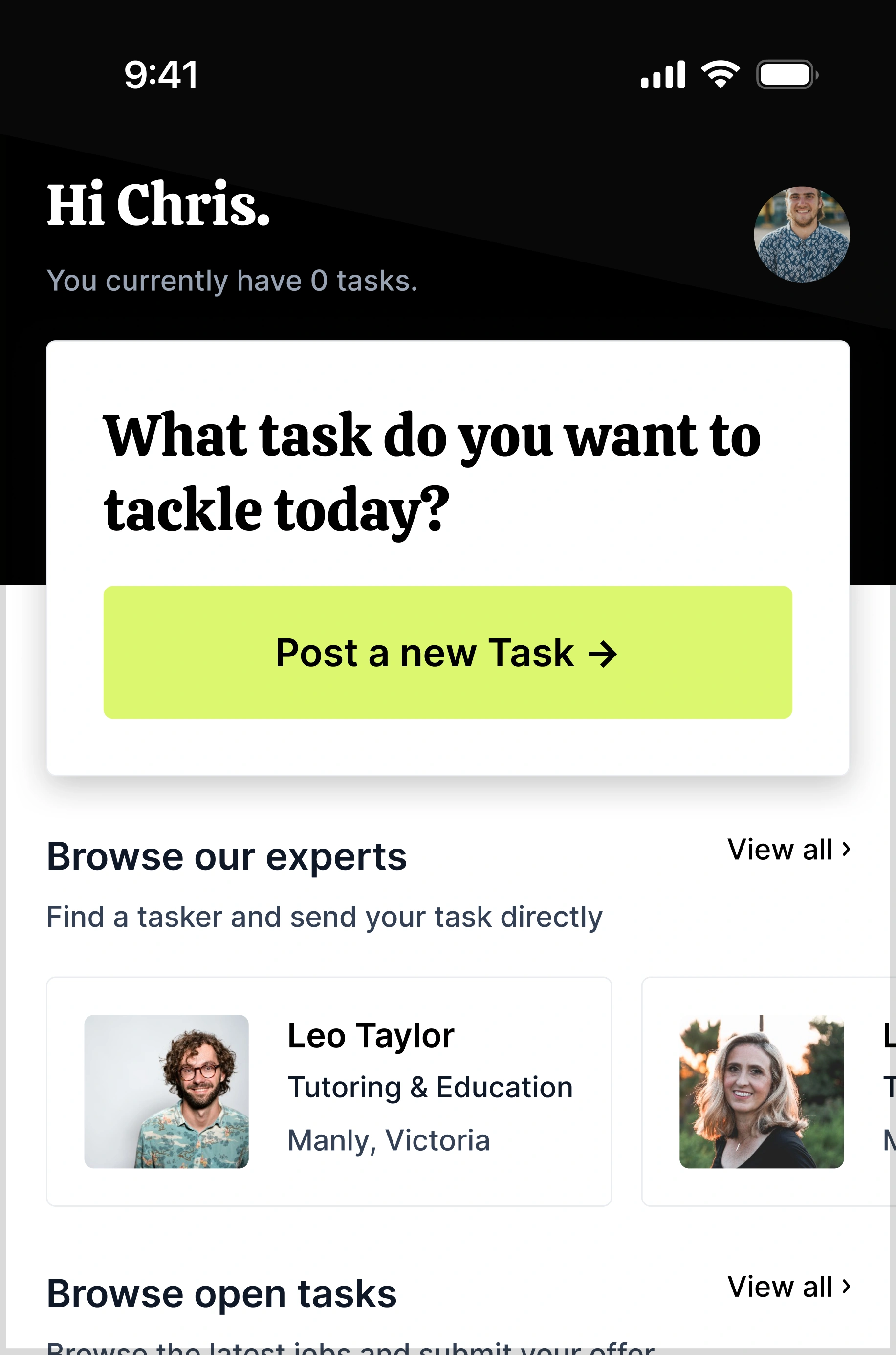Open Chris's profile avatar
The height and width of the screenshot is (1355, 896).
pos(801,234)
